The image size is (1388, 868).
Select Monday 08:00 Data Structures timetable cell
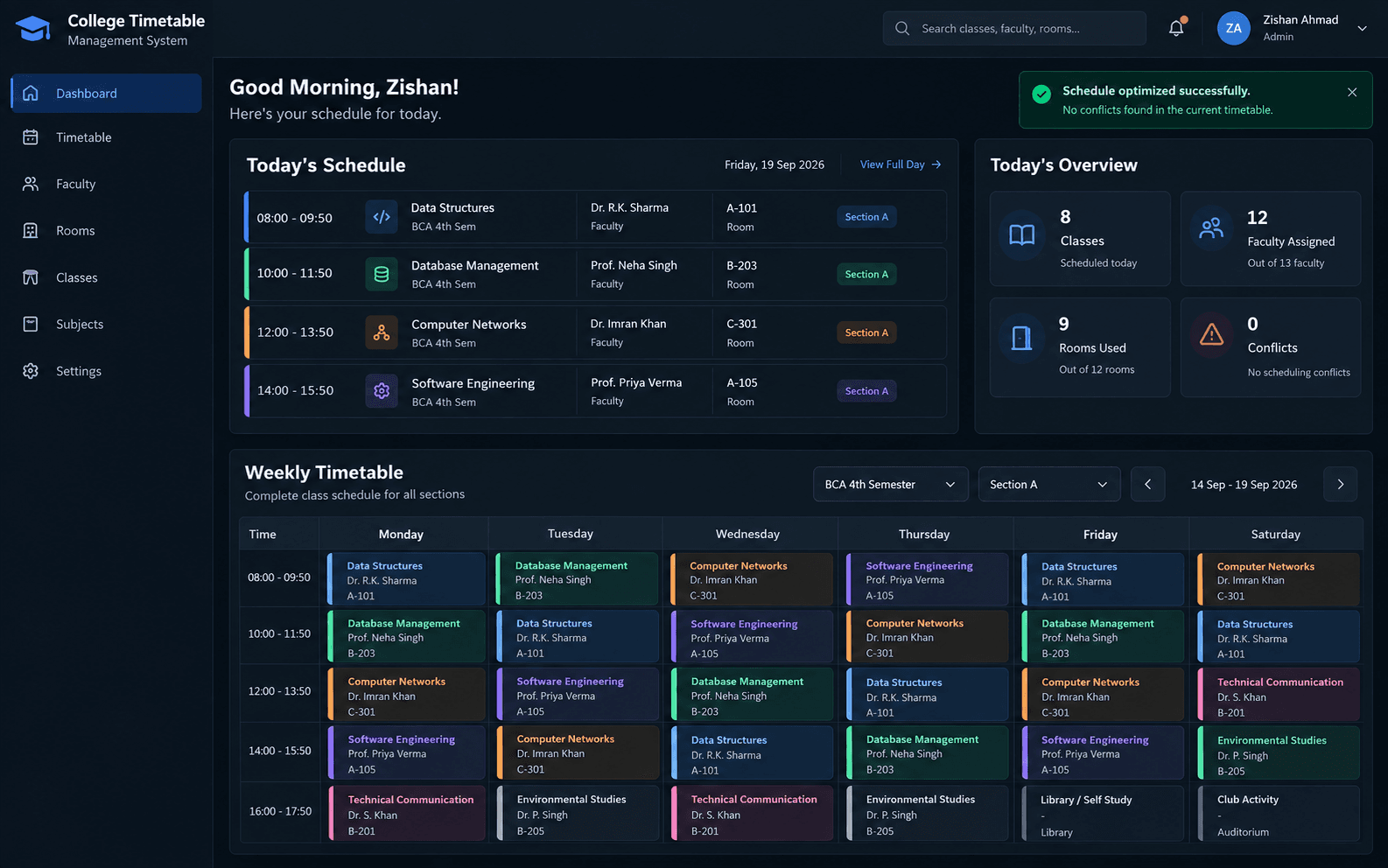coord(406,579)
